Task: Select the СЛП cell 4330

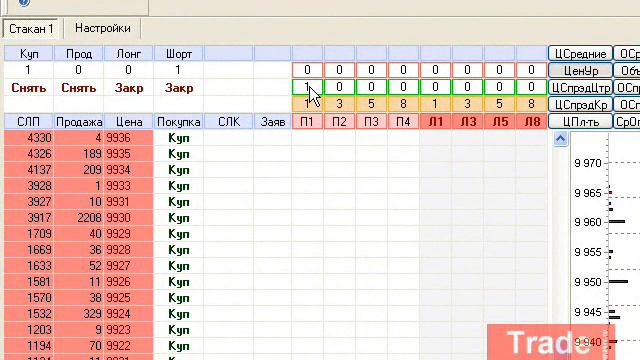Action: (29, 138)
